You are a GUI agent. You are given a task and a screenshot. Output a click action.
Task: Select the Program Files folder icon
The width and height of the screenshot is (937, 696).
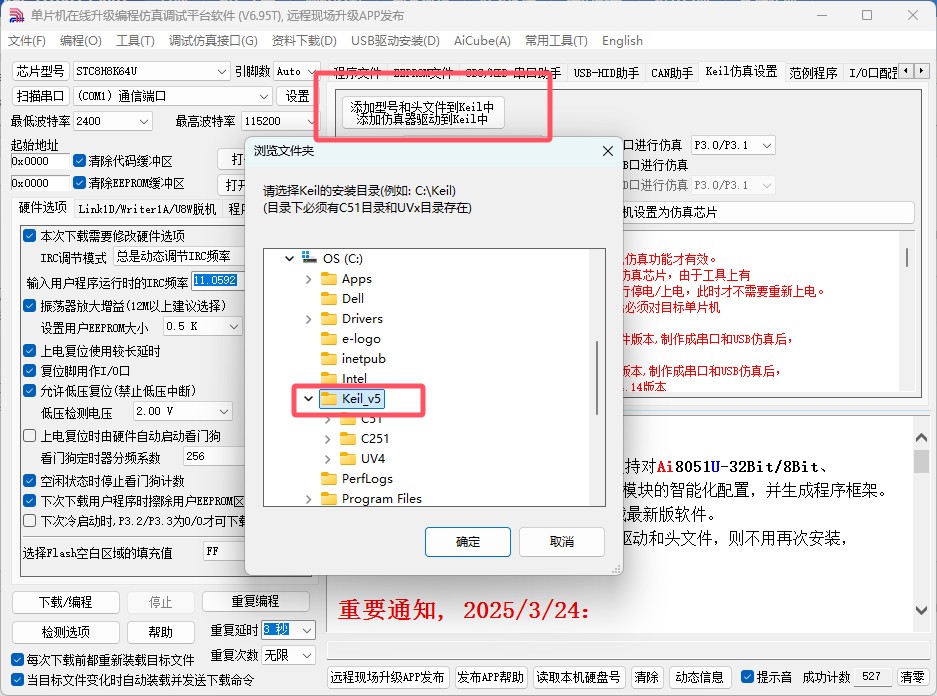pos(329,498)
